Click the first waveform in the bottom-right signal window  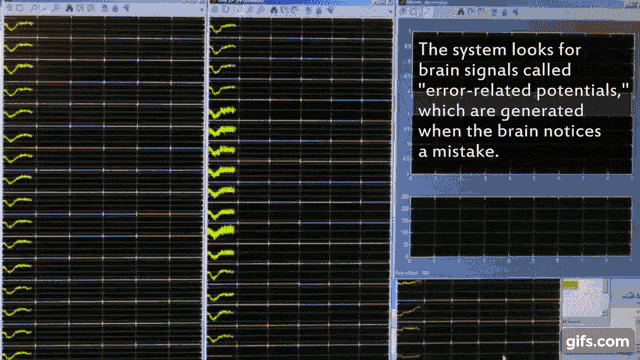pyautogui.click(x=409, y=282)
